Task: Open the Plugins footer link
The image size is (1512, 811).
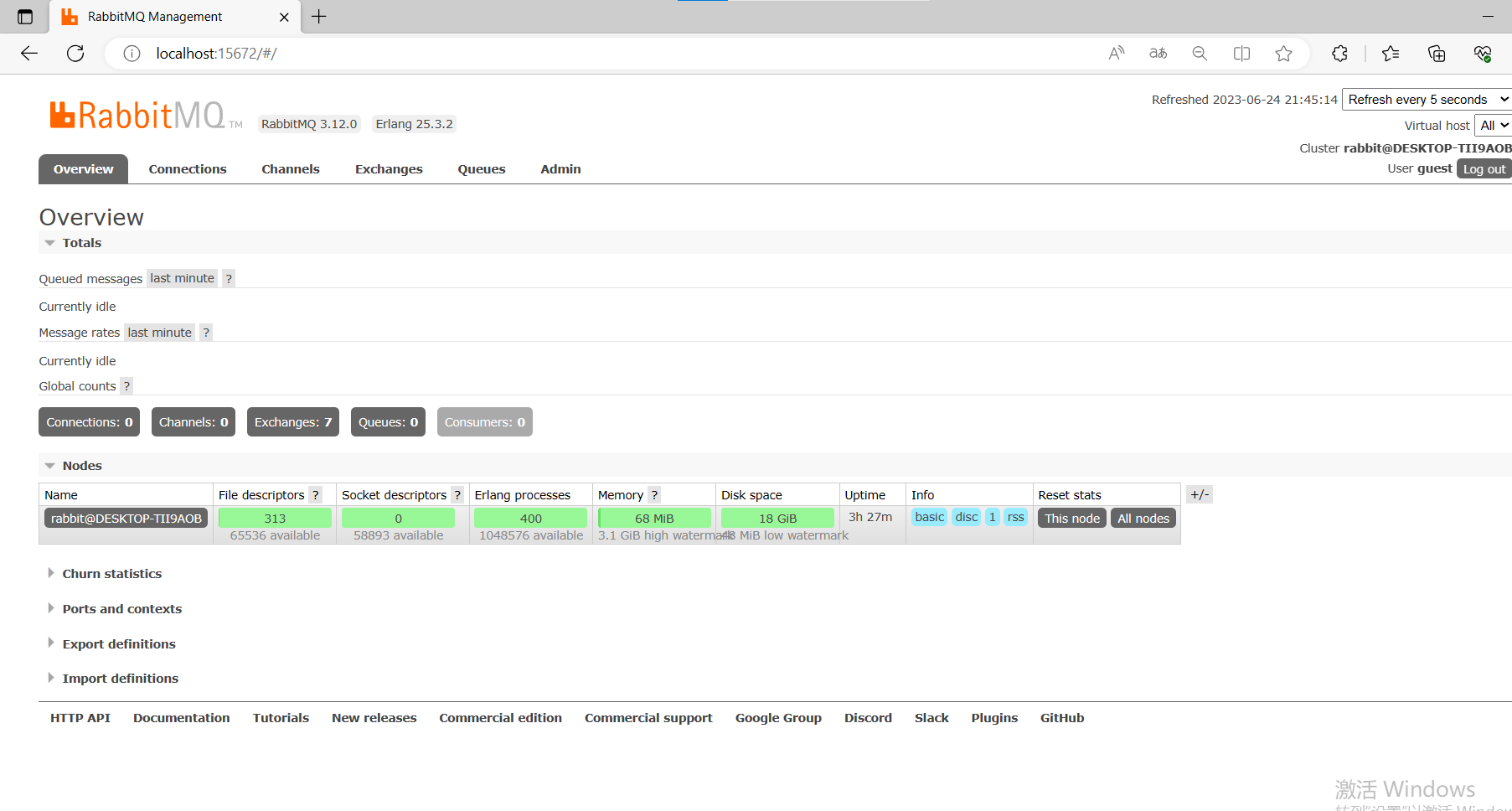Action: 994,718
